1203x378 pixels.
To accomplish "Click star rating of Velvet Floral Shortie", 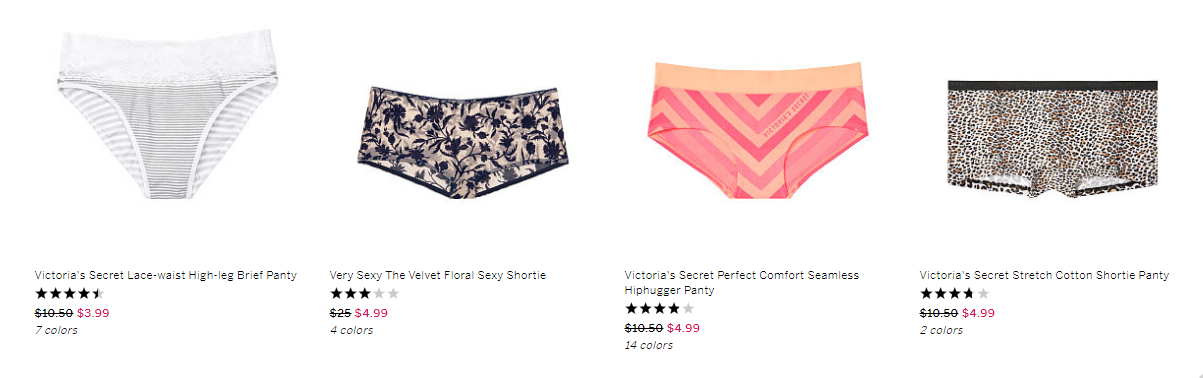I will [x=364, y=294].
